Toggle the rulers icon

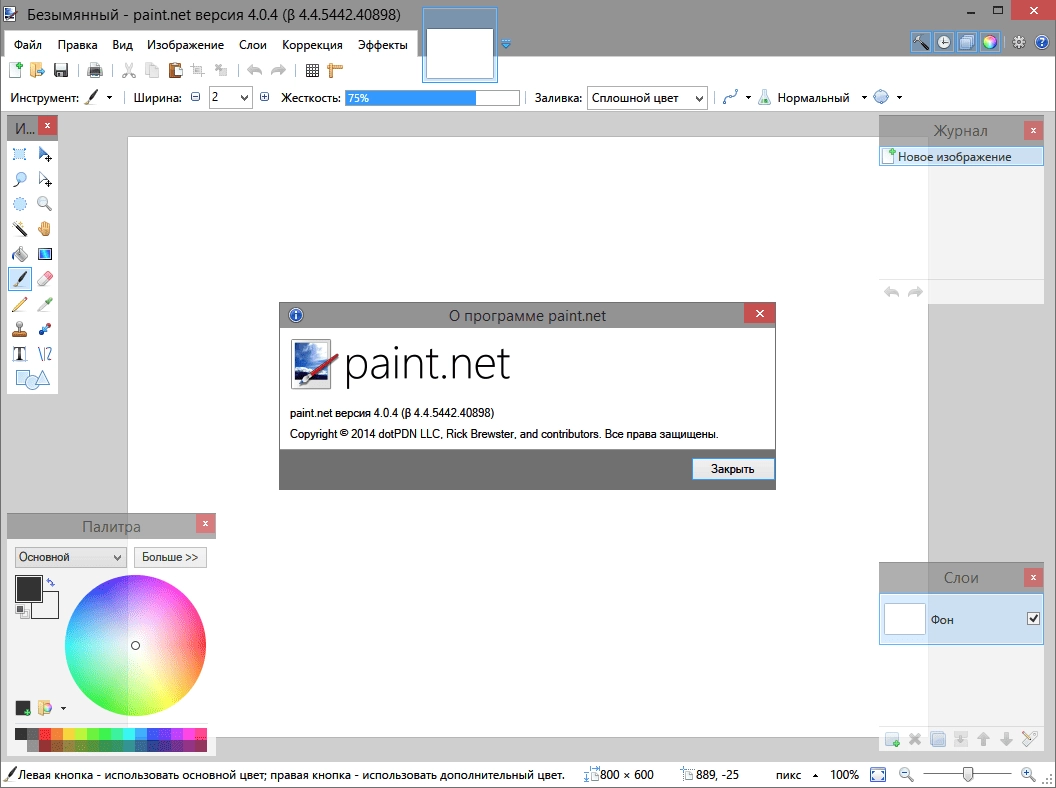(x=335, y=69)
